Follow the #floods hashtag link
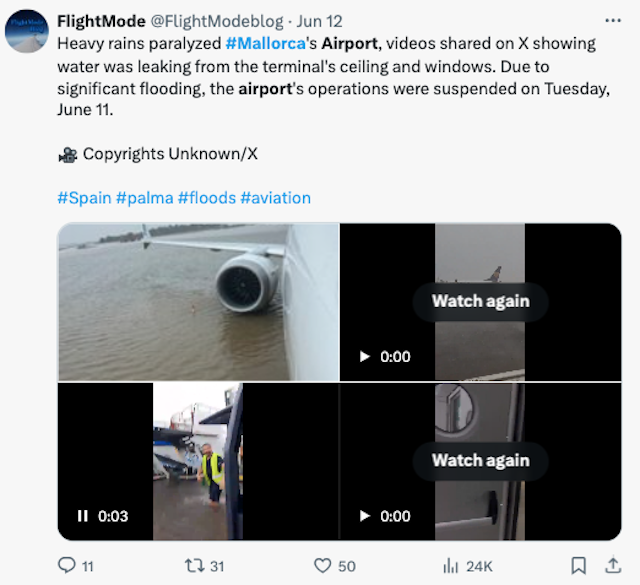 (x=206, y=198)
